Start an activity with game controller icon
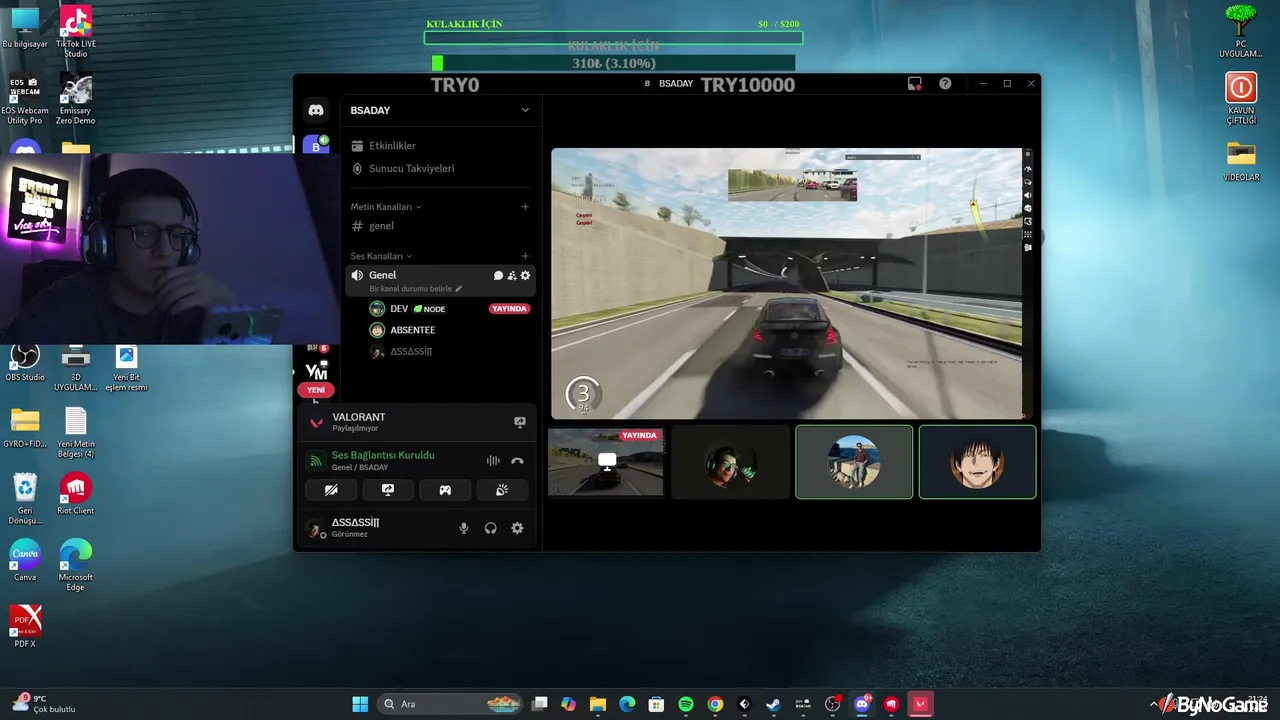The height and width of the screenshot is (720, 1280). coord(445,490)
